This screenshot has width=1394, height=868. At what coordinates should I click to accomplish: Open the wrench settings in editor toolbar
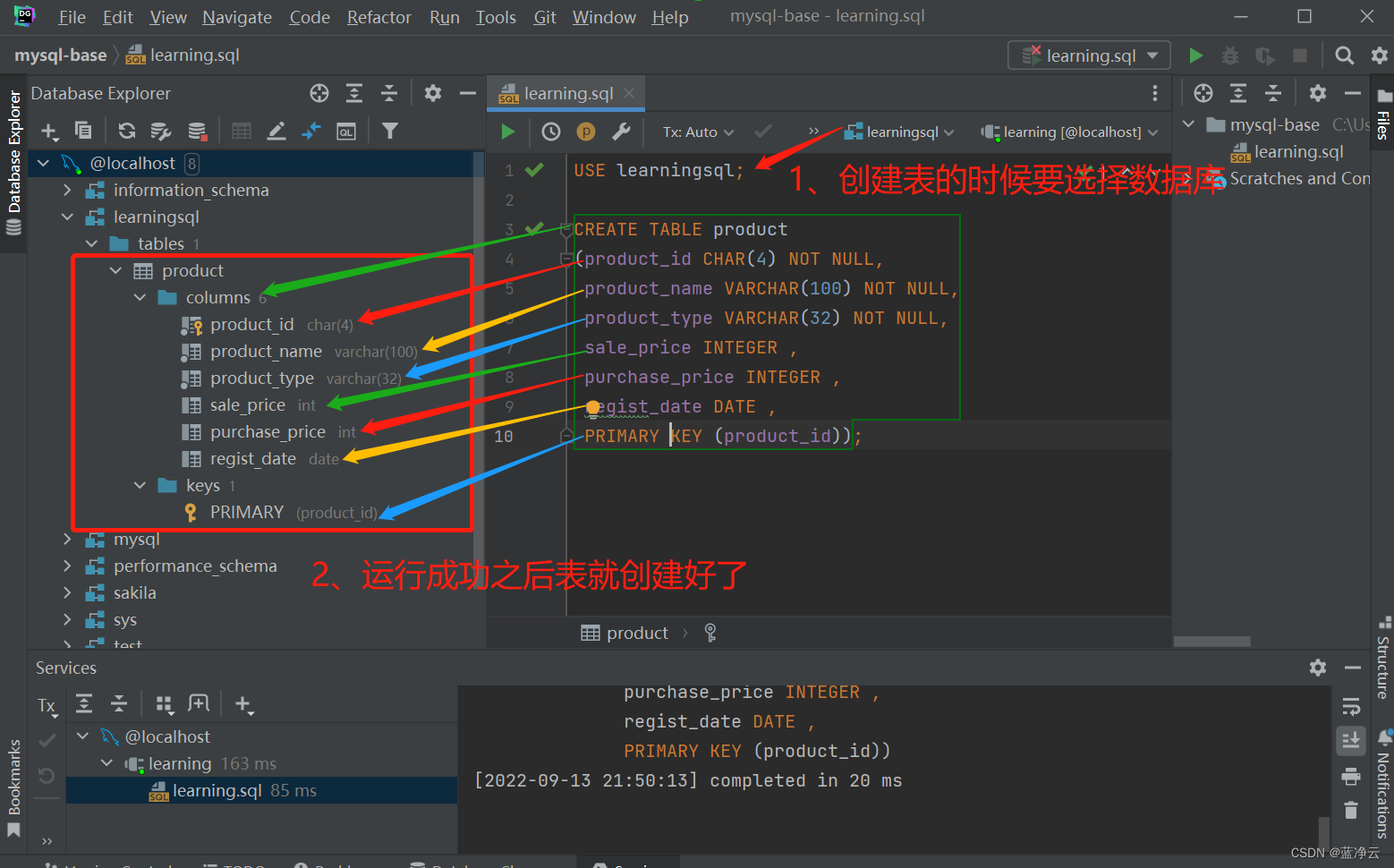pos(621,132)
